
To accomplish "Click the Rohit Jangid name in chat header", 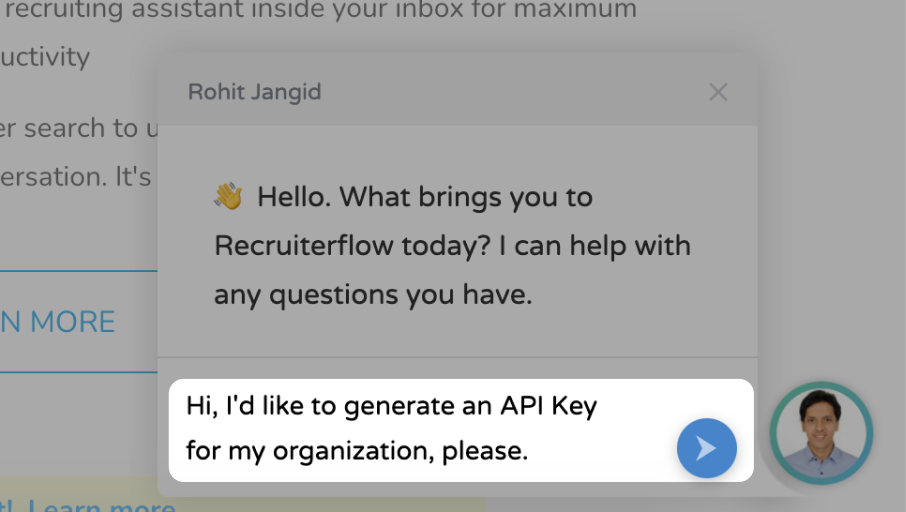I will point(254,92).
